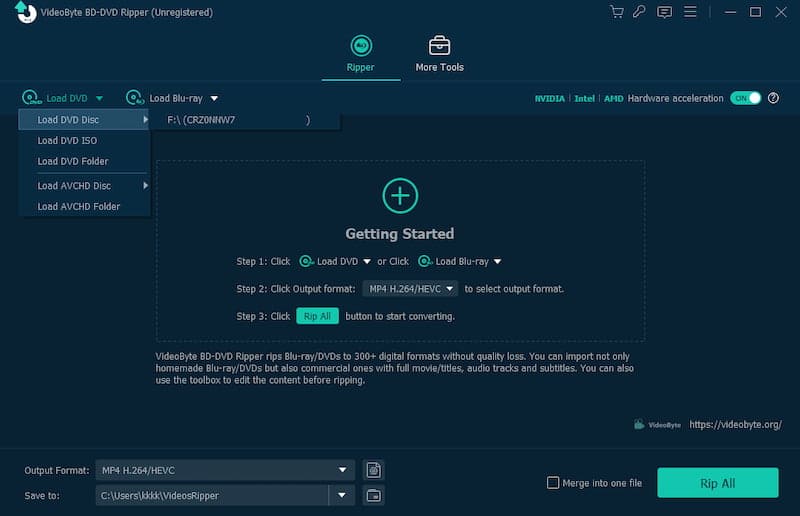Image resolution: width=800 pixels, height=516 pixels.
Task: Expand the Load Blu-ray dropdown in toolbar
Action: (x=214, y=98)
